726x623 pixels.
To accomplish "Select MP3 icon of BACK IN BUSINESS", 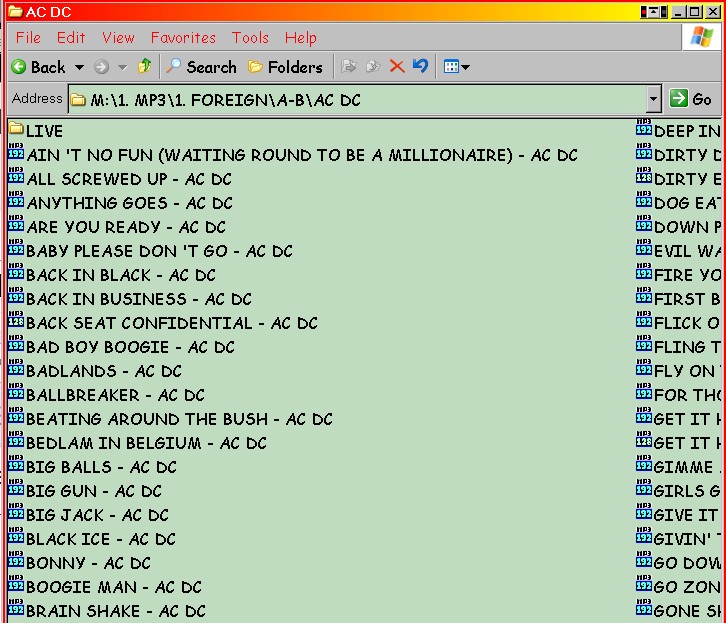I will tap(16, 296).
